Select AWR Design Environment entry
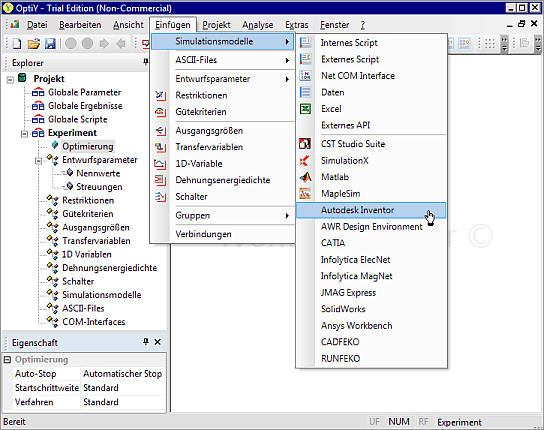The height and width of the screenshot is (430, 544). pyautogui.click(x=371, y=227)
